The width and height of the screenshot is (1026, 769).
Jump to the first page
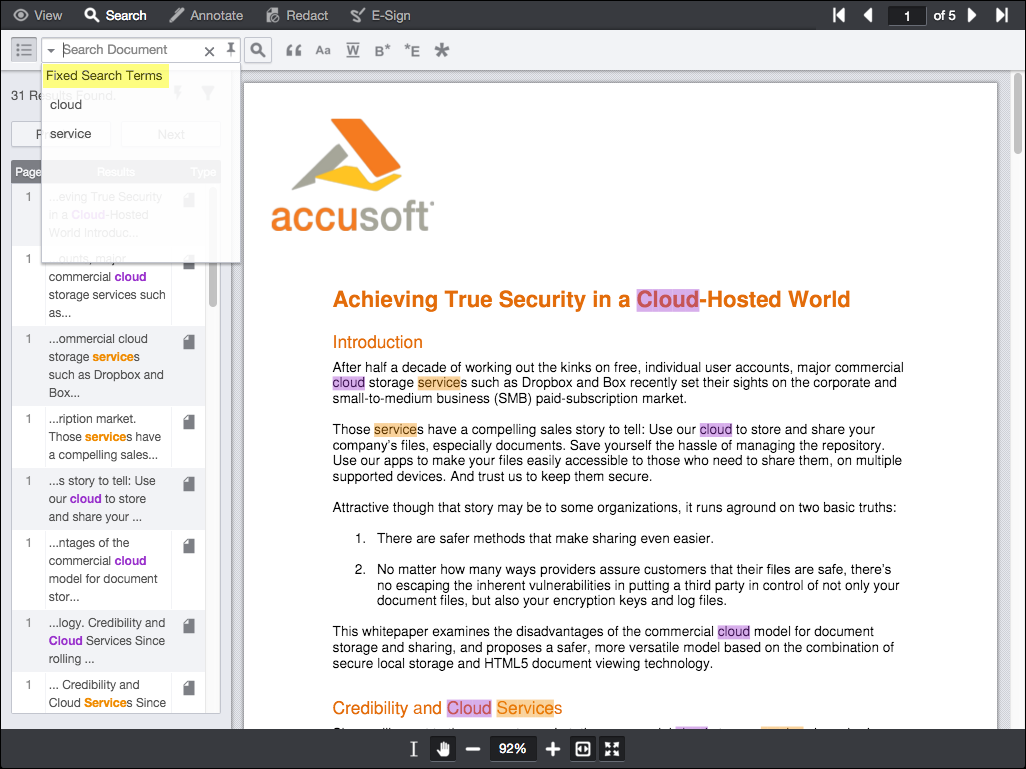click(838, 15)
